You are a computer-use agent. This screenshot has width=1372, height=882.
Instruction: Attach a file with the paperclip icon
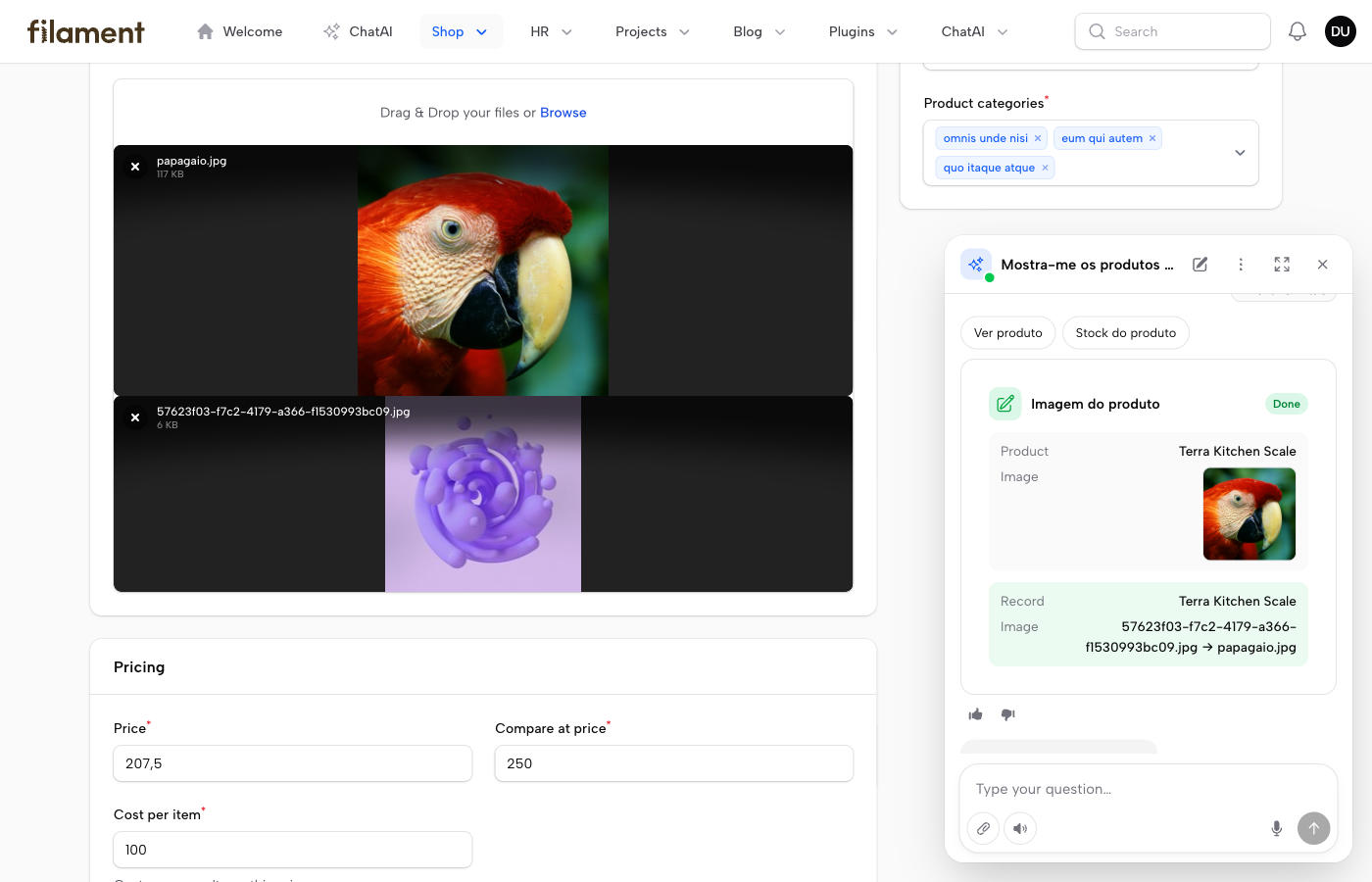coord(983,828)
